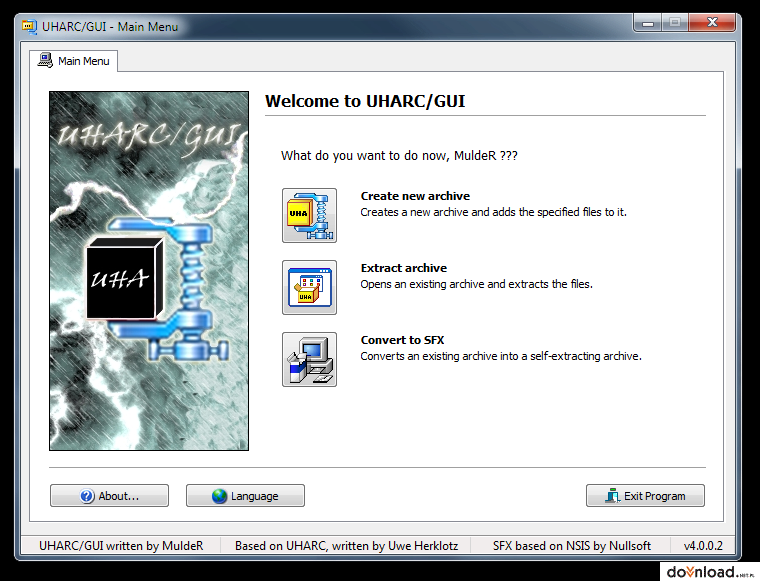Close the UHARC/GUI window
Viewport: 760px width, 581px height.
712,22
